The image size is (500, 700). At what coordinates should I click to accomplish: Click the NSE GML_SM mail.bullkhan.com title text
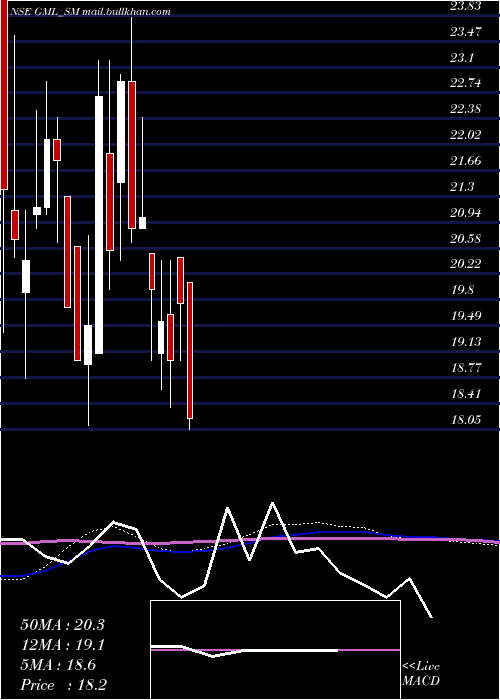(90, 12)
